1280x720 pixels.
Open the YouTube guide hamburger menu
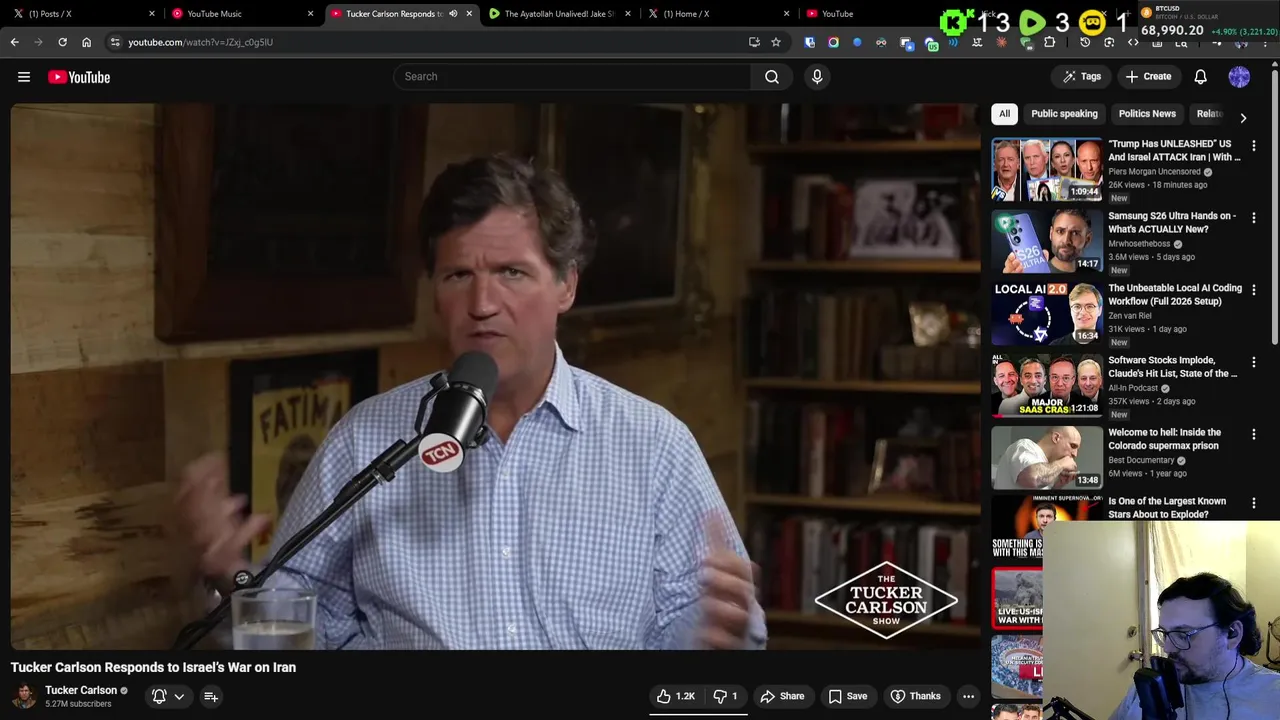pyautogui.click(x=24, y=77)
